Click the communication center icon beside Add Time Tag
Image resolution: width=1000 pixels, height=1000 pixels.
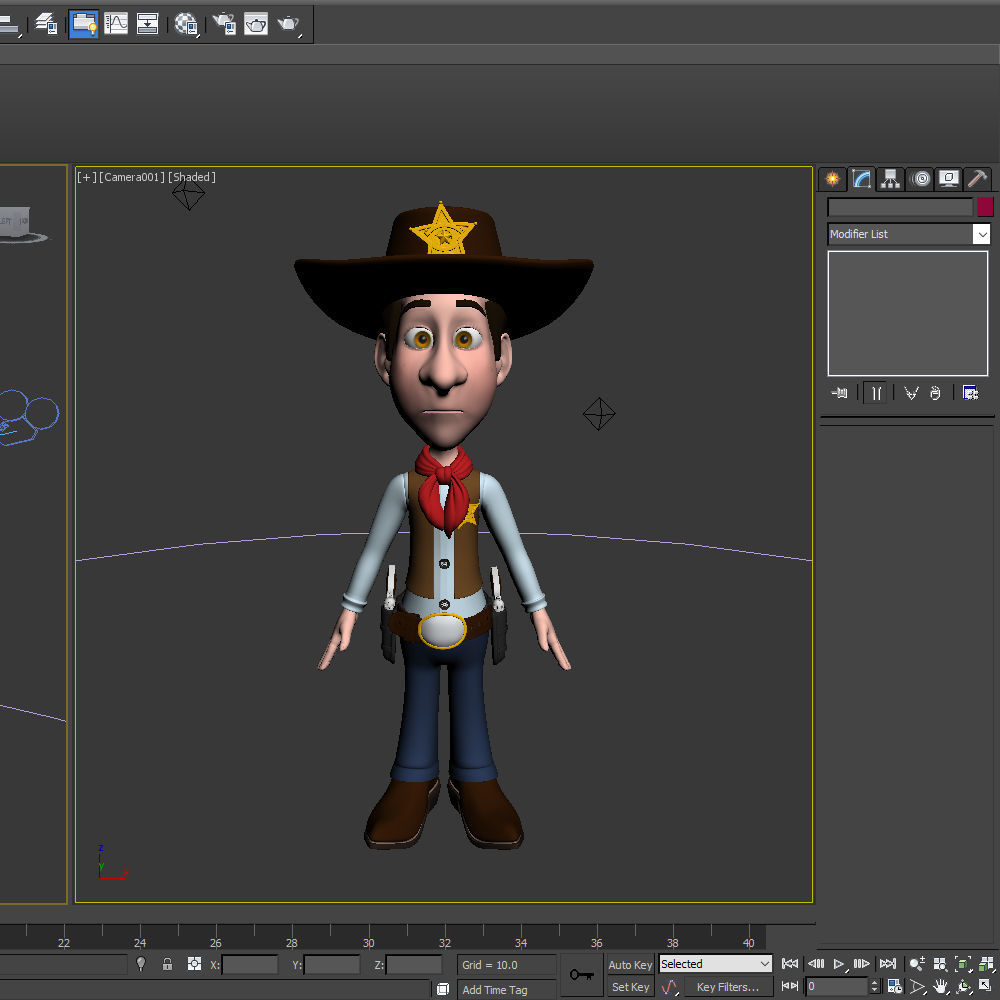[443, 989]
